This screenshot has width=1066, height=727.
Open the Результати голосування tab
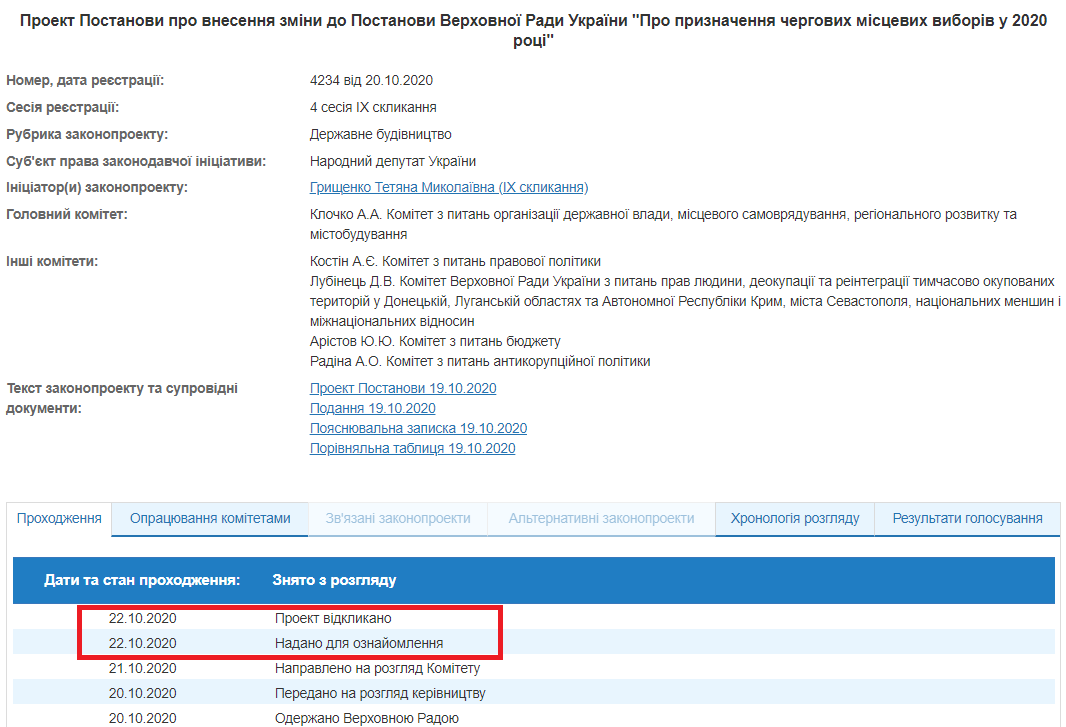pyautogui.click(x=967, y=518)
